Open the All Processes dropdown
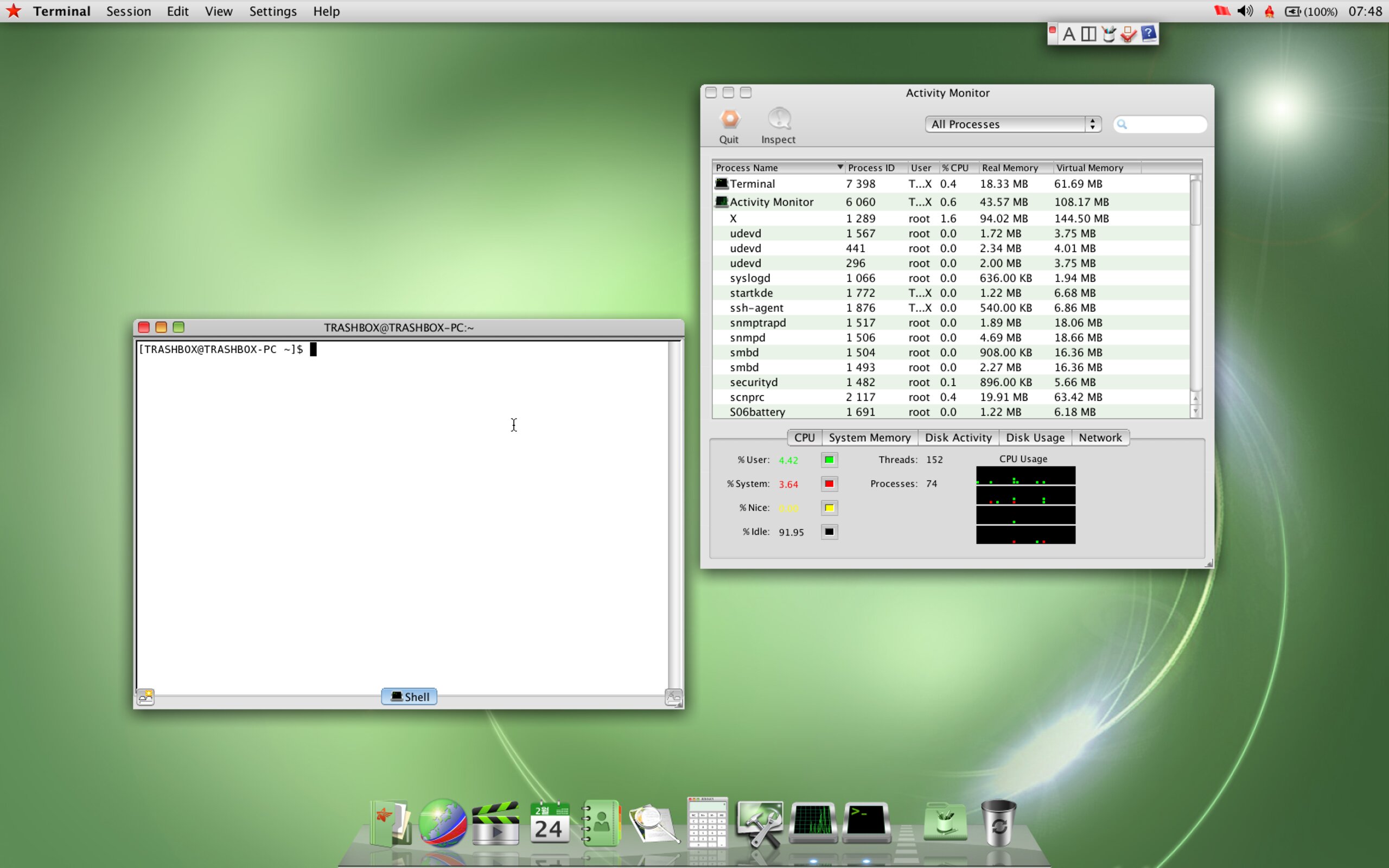 coord(1013,124)
